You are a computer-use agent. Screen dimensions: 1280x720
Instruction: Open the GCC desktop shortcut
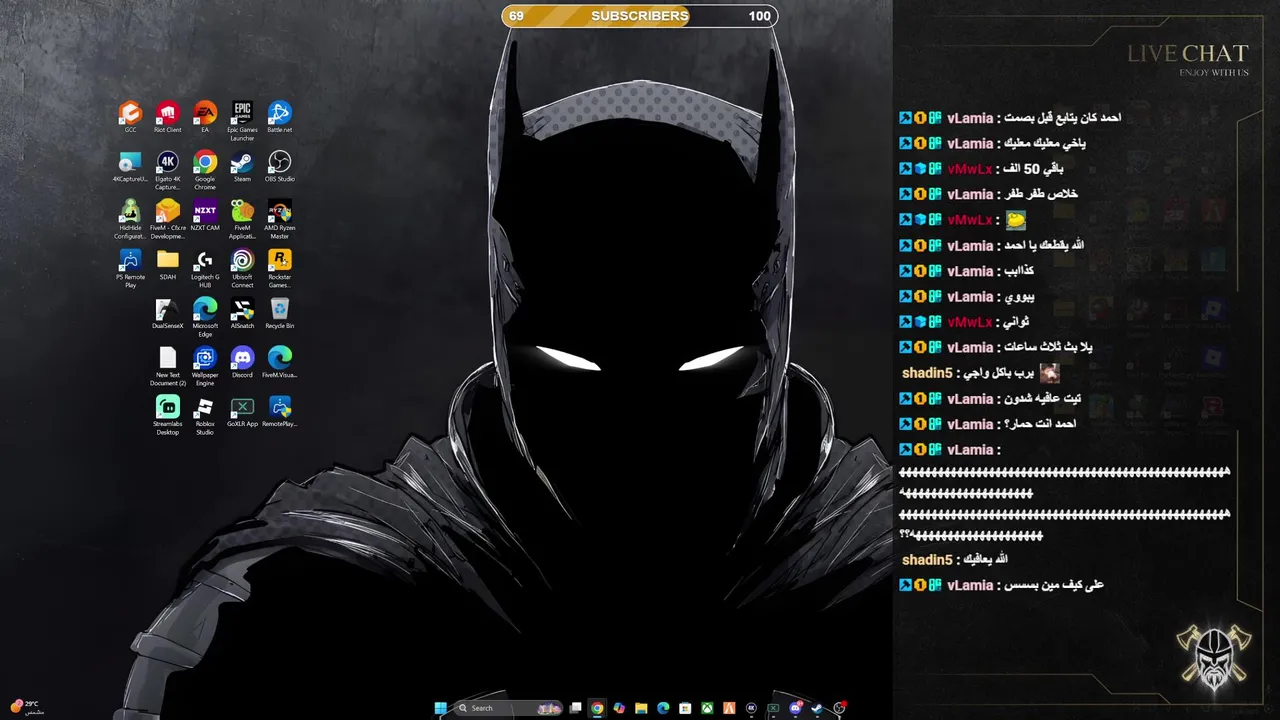coord(130,116)
